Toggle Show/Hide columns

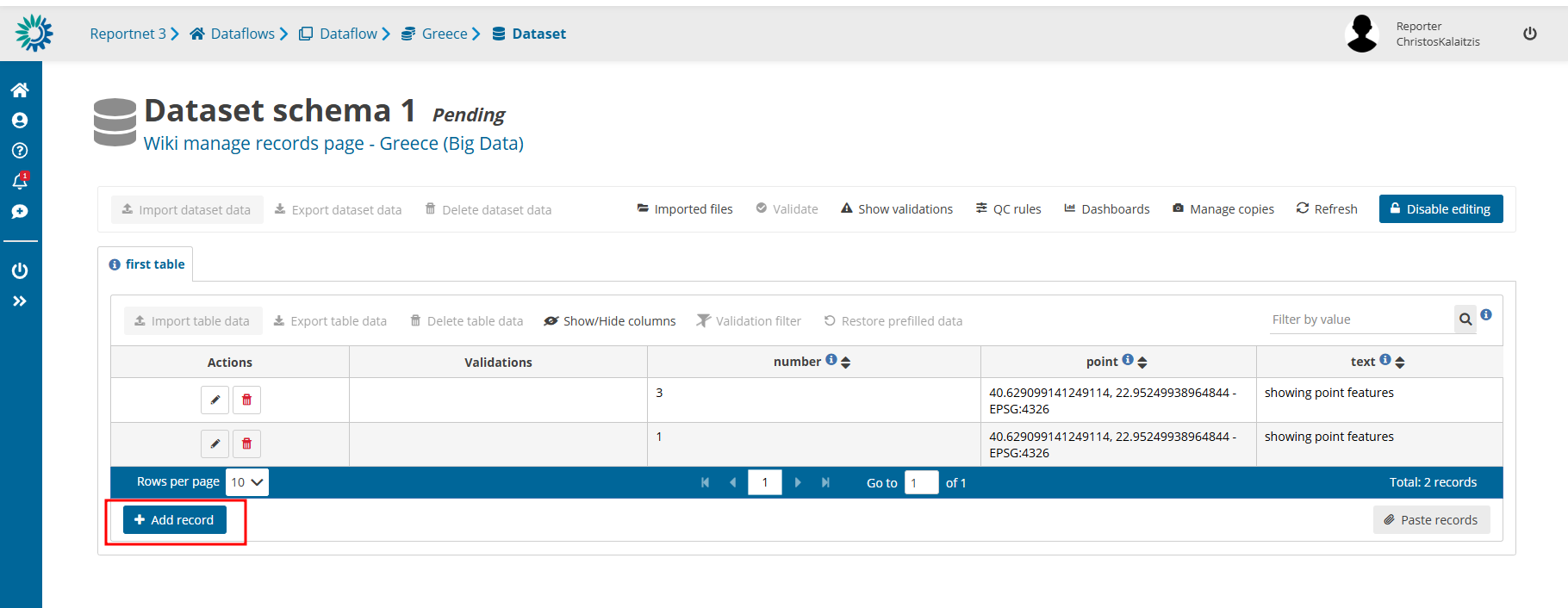pyautogui.click(x=609, y=321)
